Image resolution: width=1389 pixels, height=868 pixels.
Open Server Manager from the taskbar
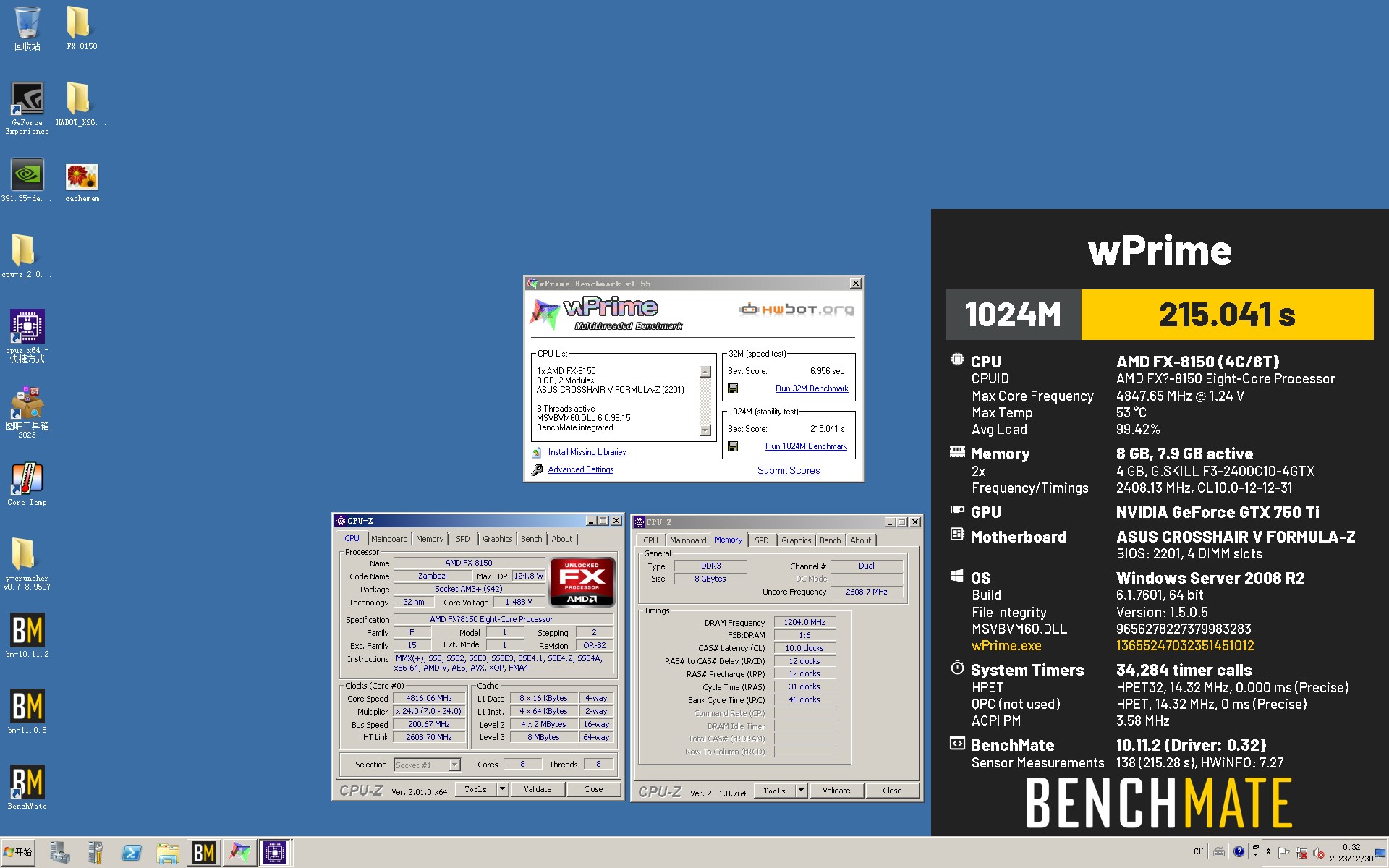59,853
